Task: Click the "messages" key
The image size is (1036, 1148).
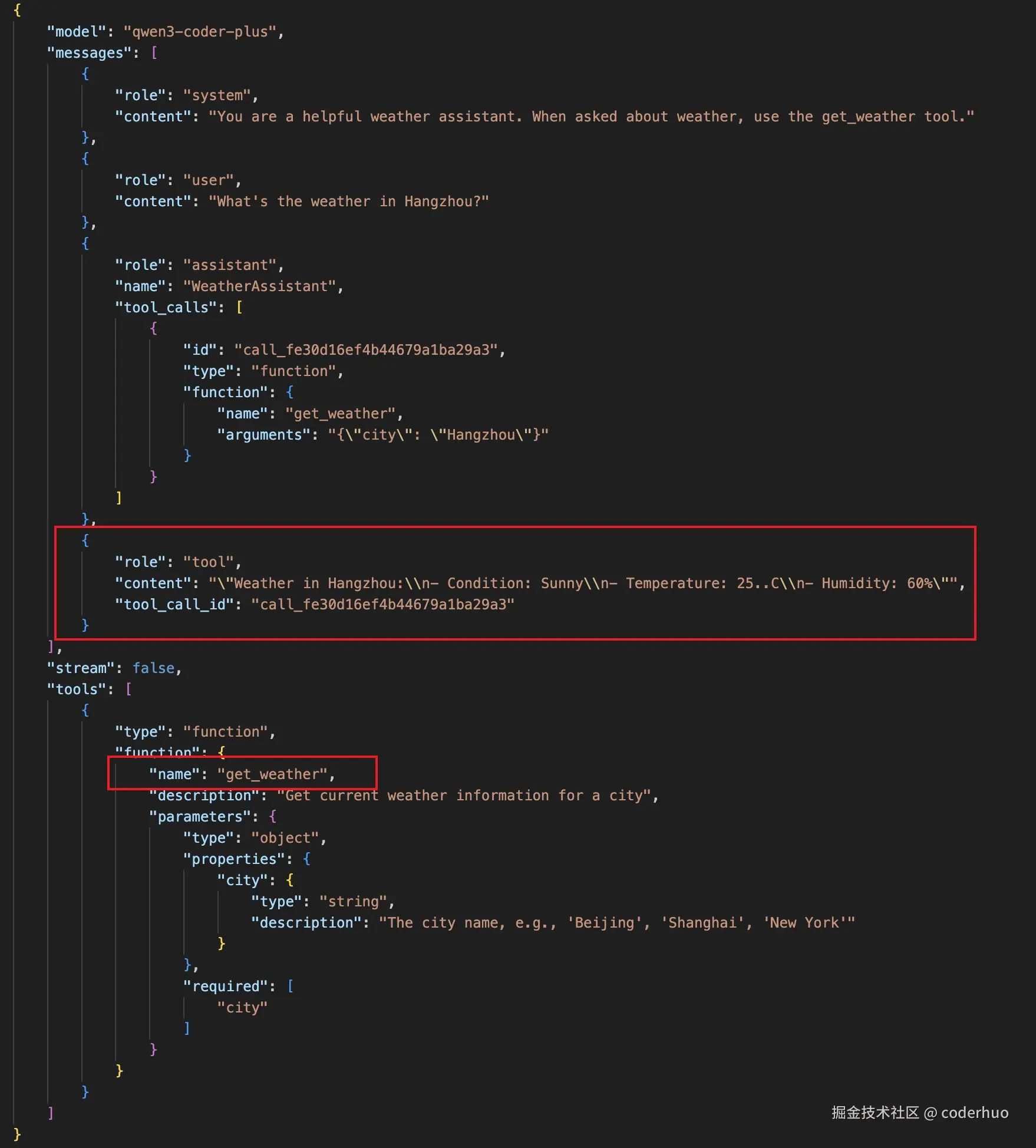Action: (90, 53)
